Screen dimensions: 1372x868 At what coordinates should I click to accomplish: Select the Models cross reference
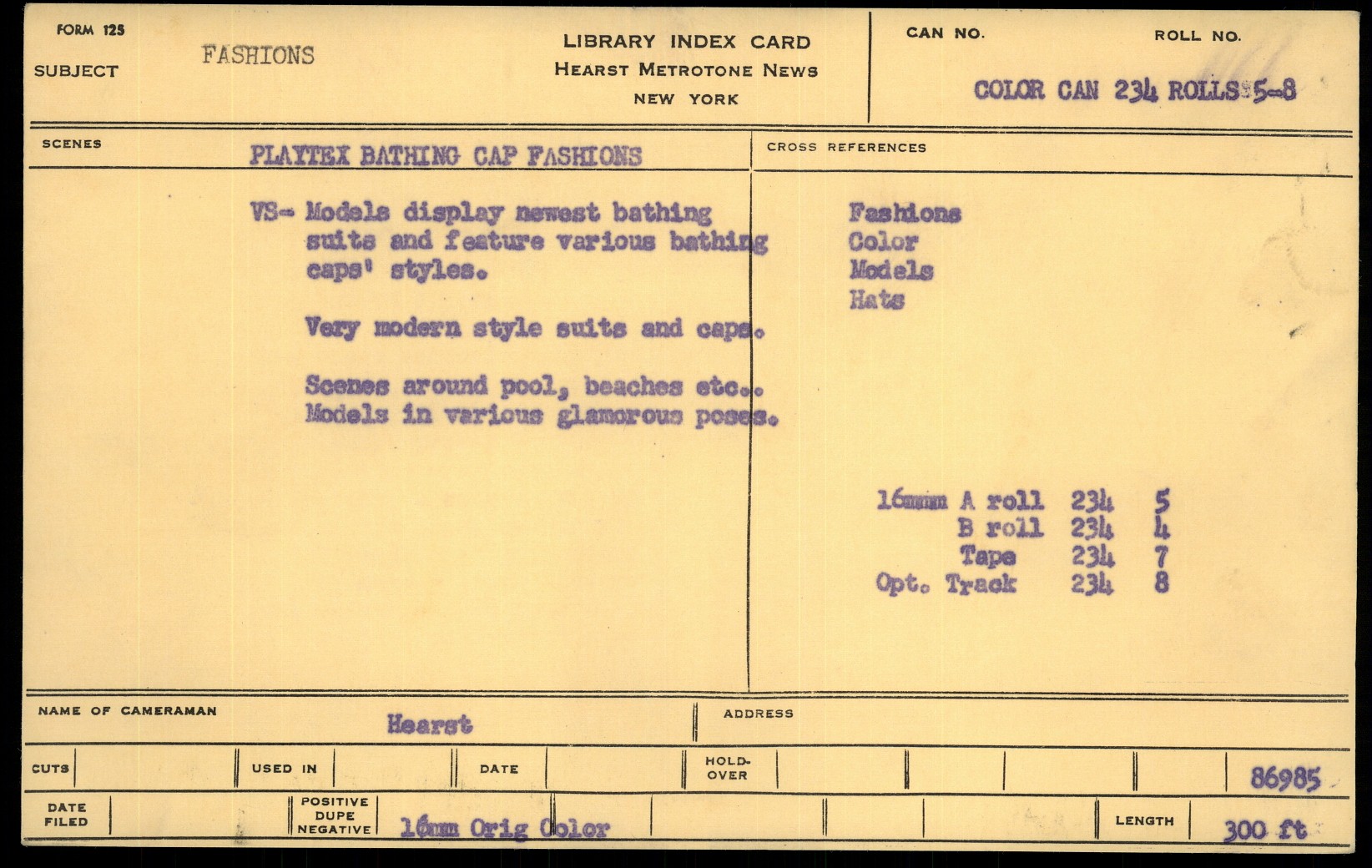pos(891,270)
